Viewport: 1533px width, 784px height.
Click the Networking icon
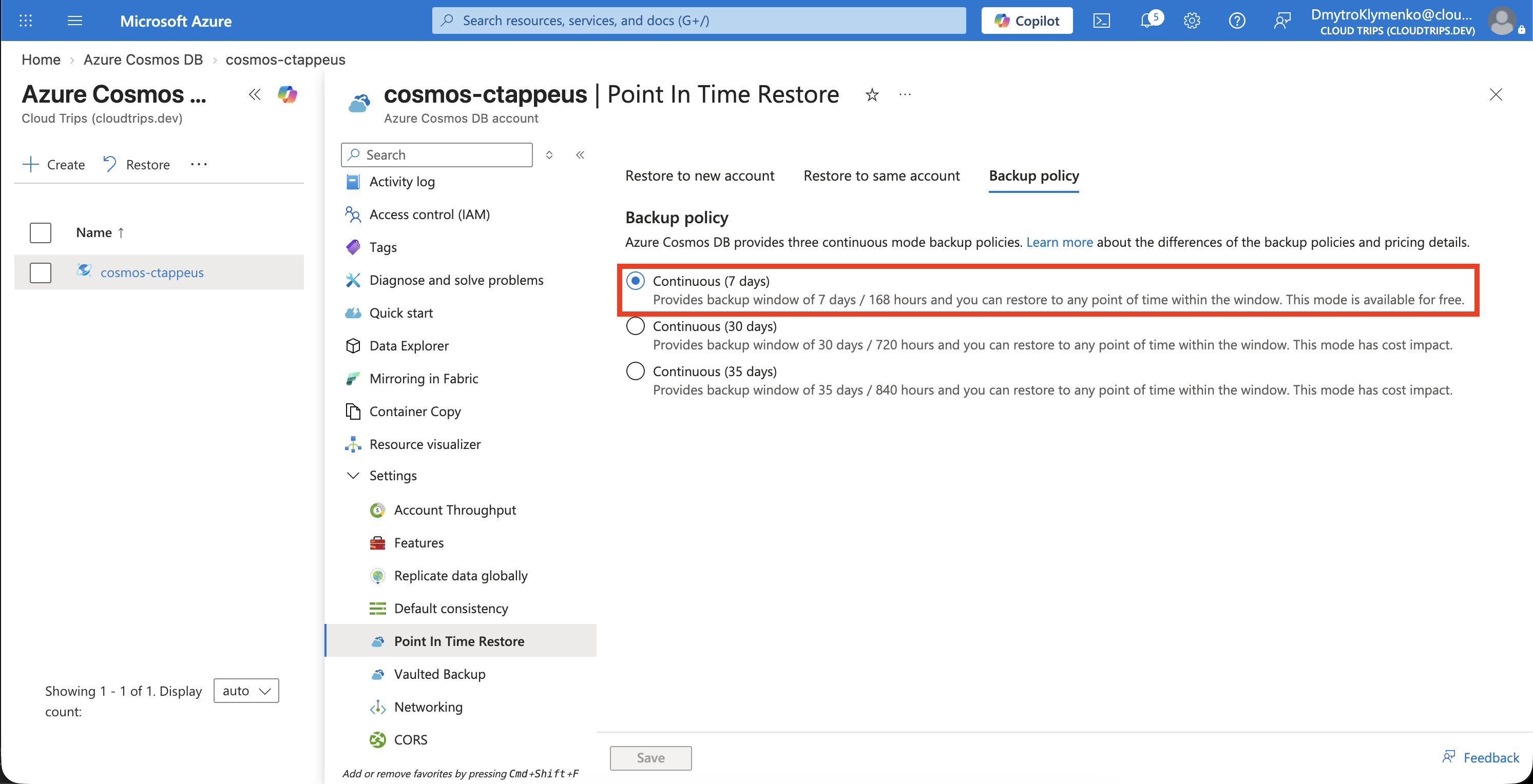[377, 707]
